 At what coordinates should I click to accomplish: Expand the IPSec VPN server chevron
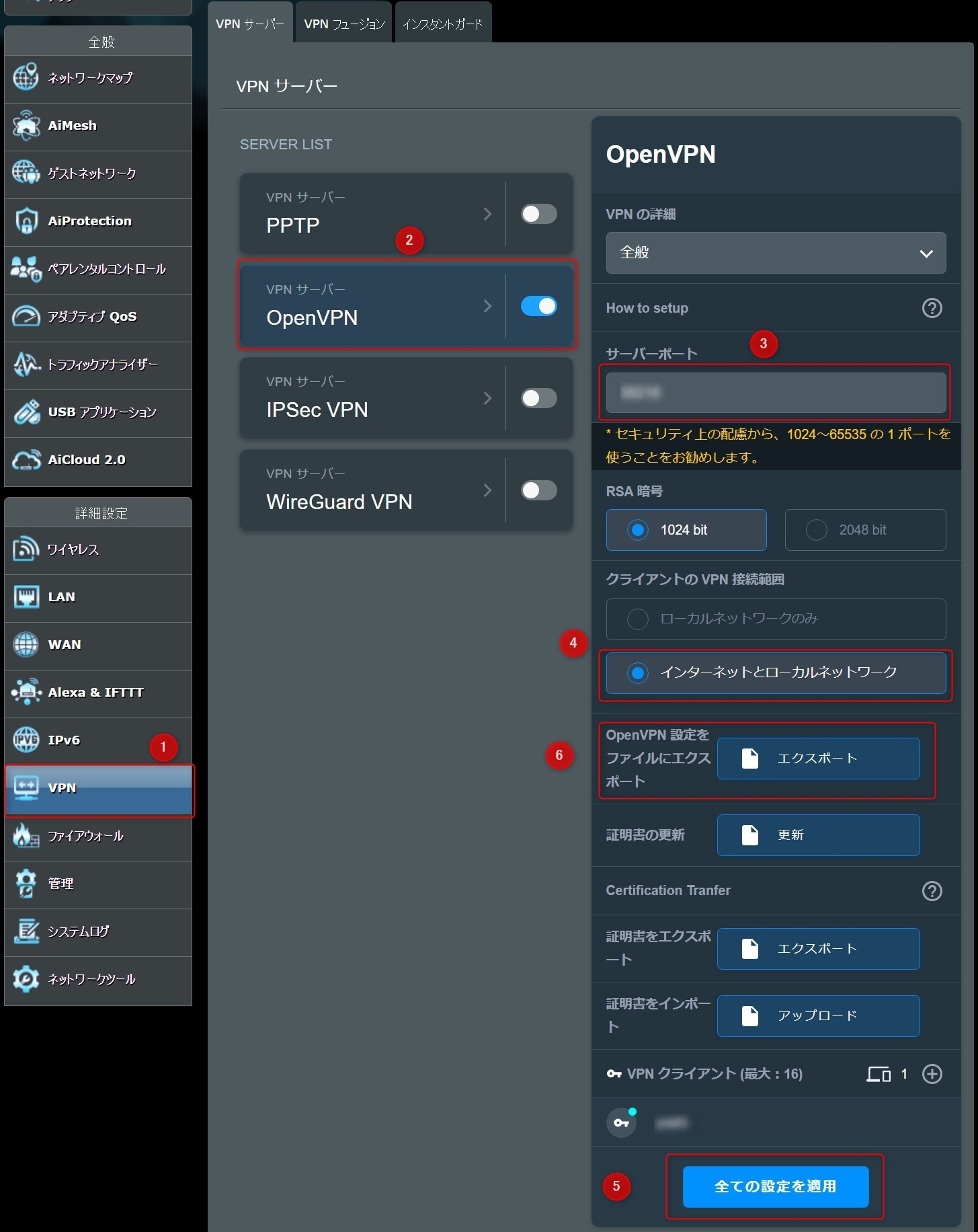tap(487, 398)
